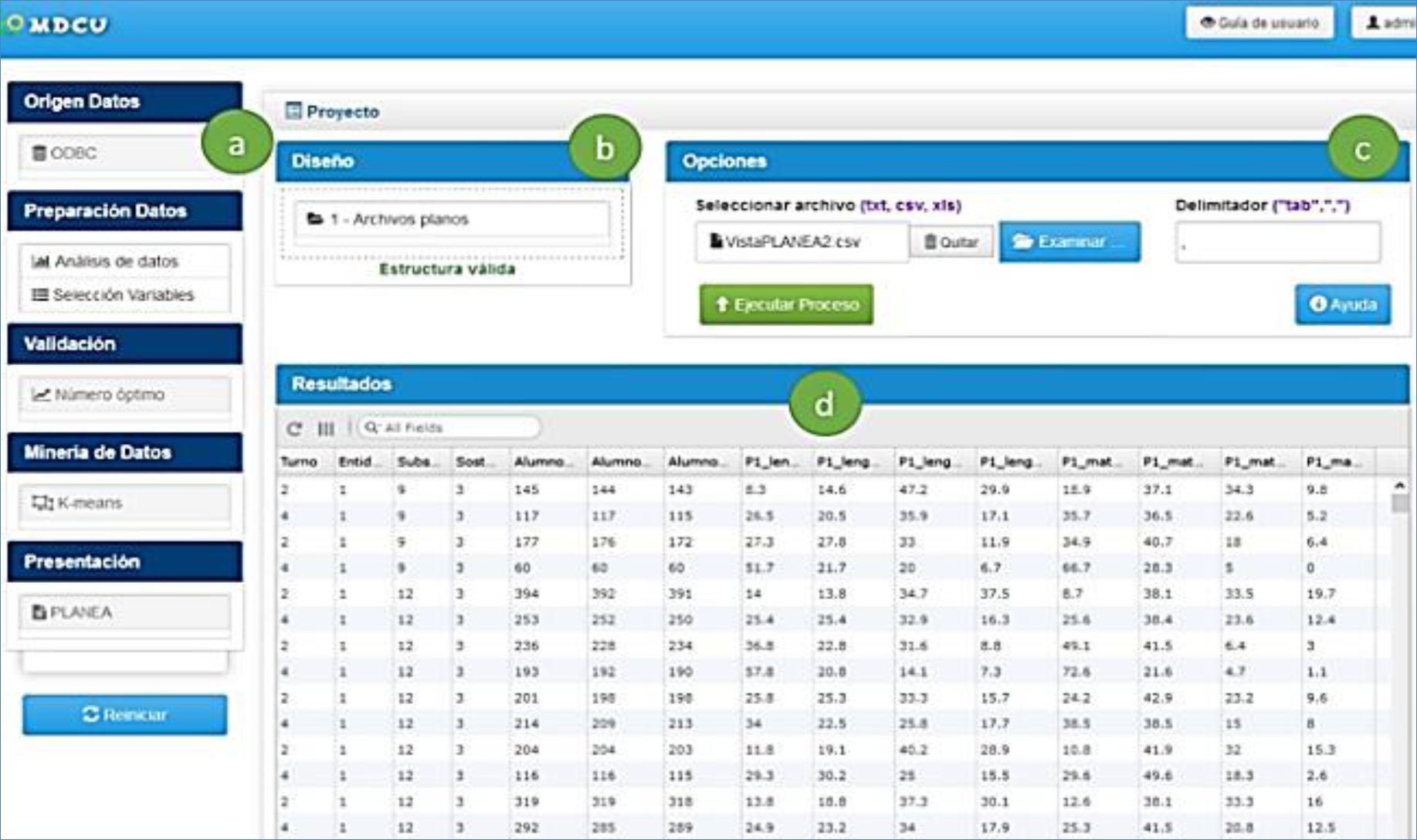Click the green Ejecutar Proceso button
This screenshot has height=840, width=1417.
[786, 305]
